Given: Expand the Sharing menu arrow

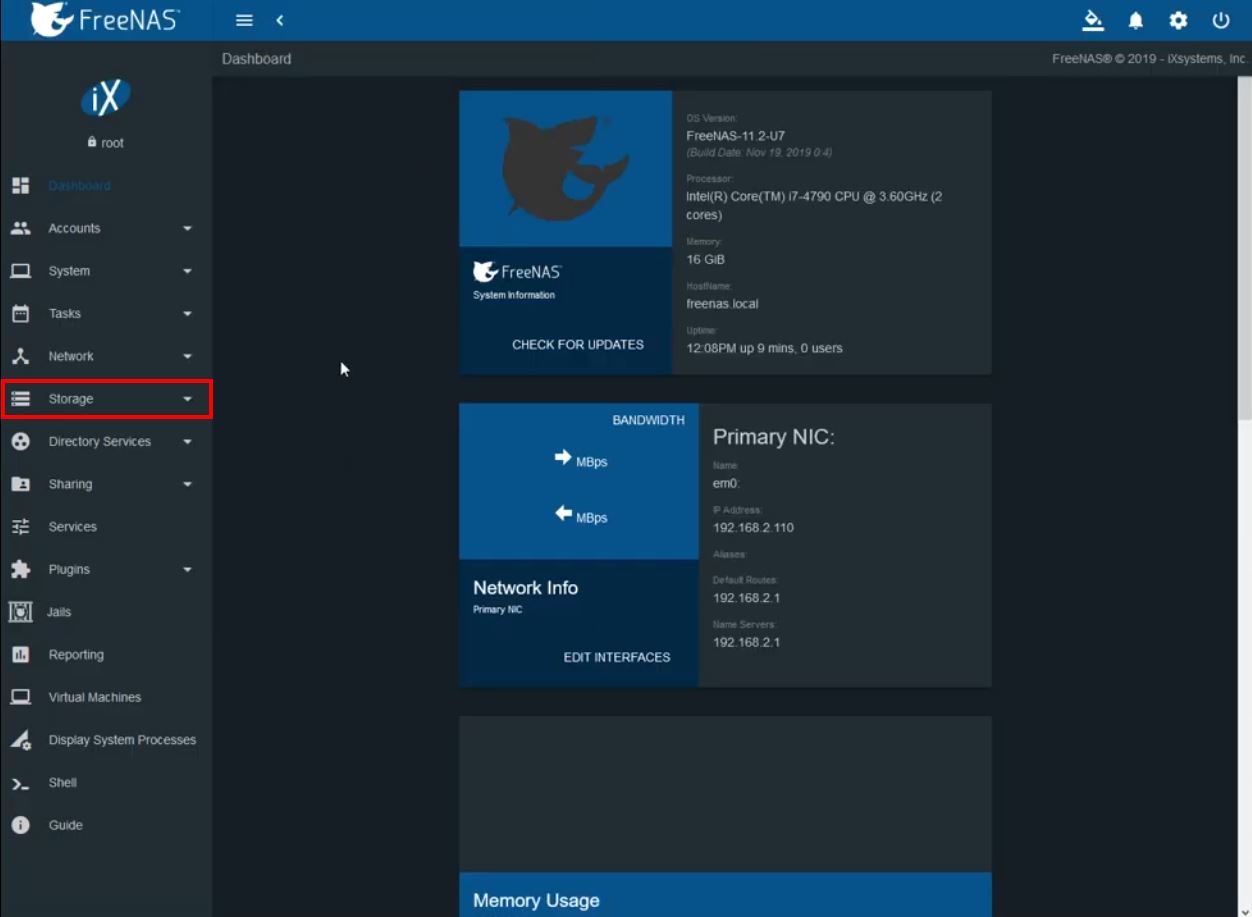Looking at the screenshot, I should pos(187,485).
